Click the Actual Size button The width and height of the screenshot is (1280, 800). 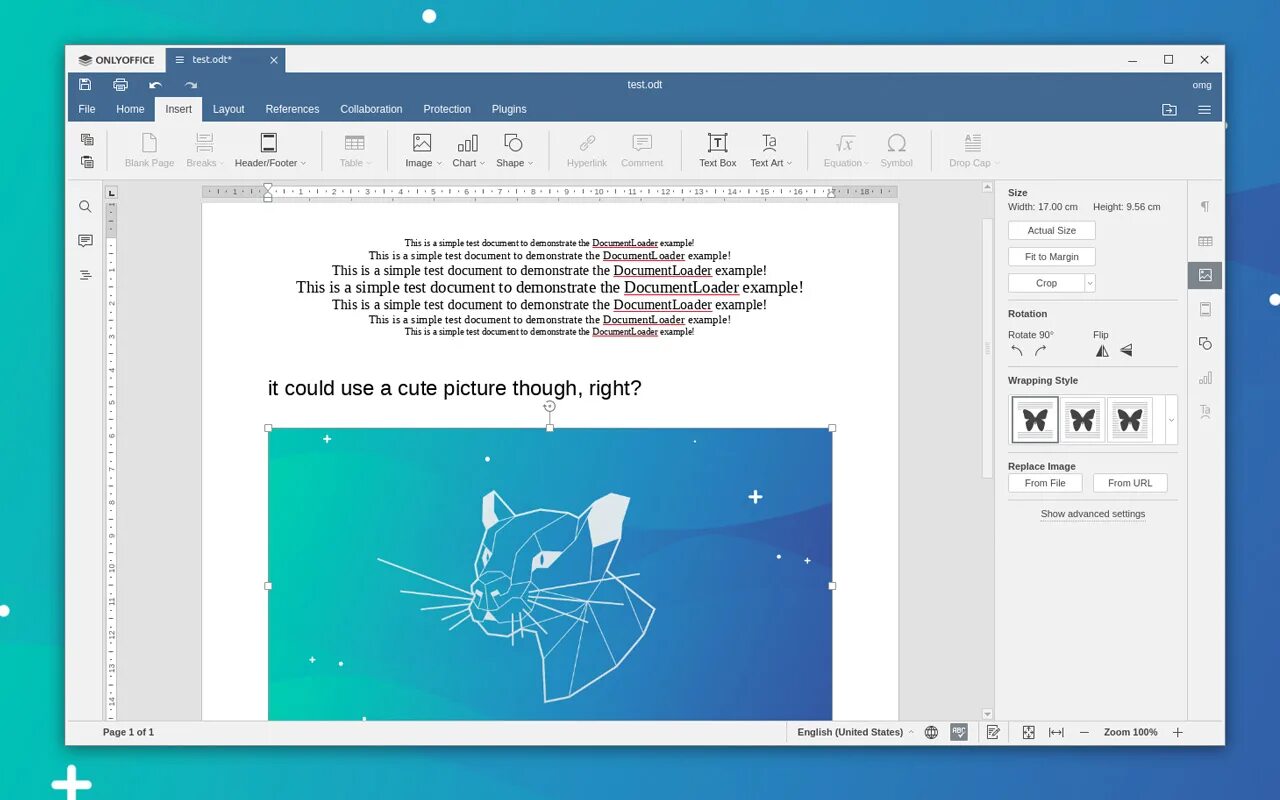(1052, 230)
